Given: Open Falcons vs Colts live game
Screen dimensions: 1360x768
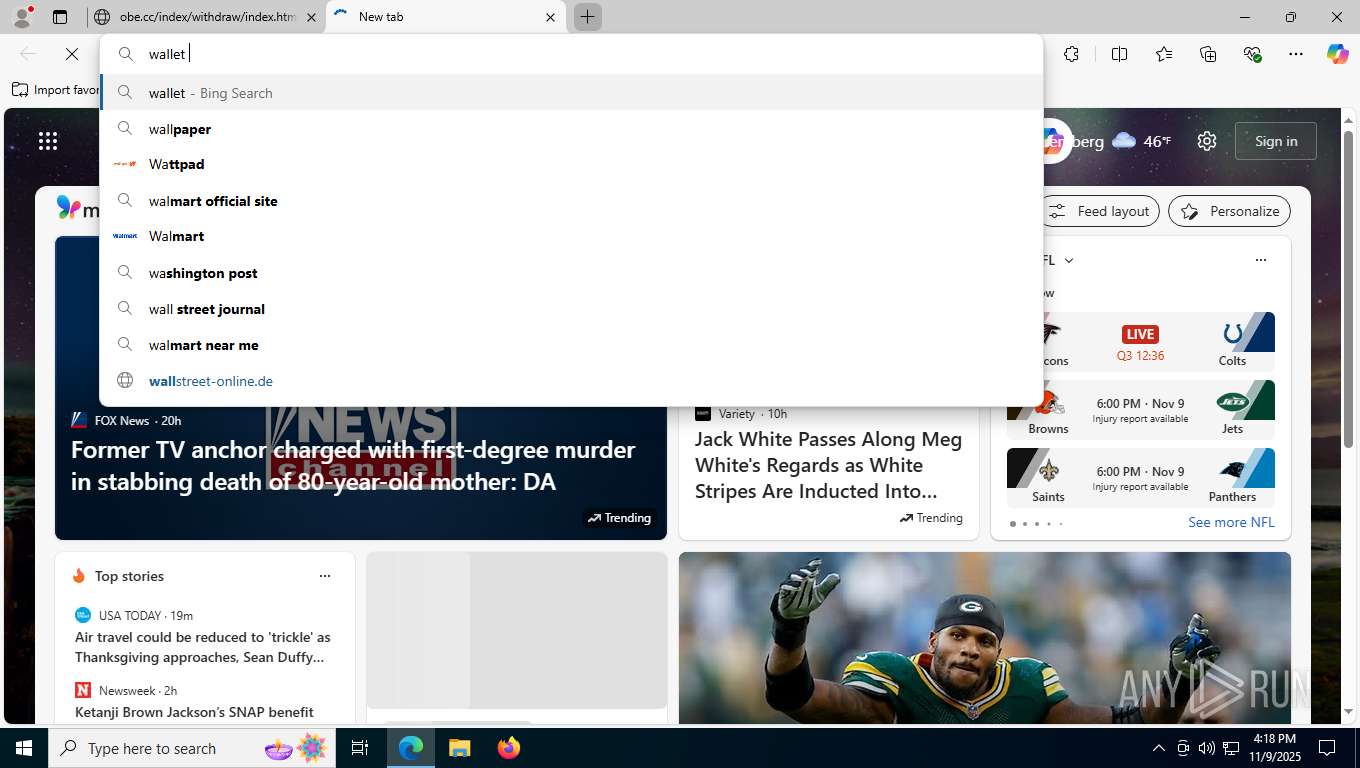Looking at the screenshot, I should (1141, 342).
